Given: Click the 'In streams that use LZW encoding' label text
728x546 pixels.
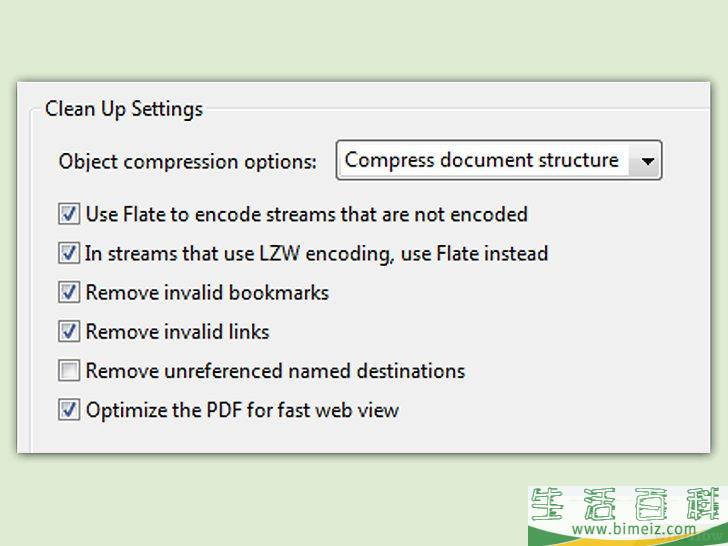Looking at the screenshot, I should click(x=316, y=253).
